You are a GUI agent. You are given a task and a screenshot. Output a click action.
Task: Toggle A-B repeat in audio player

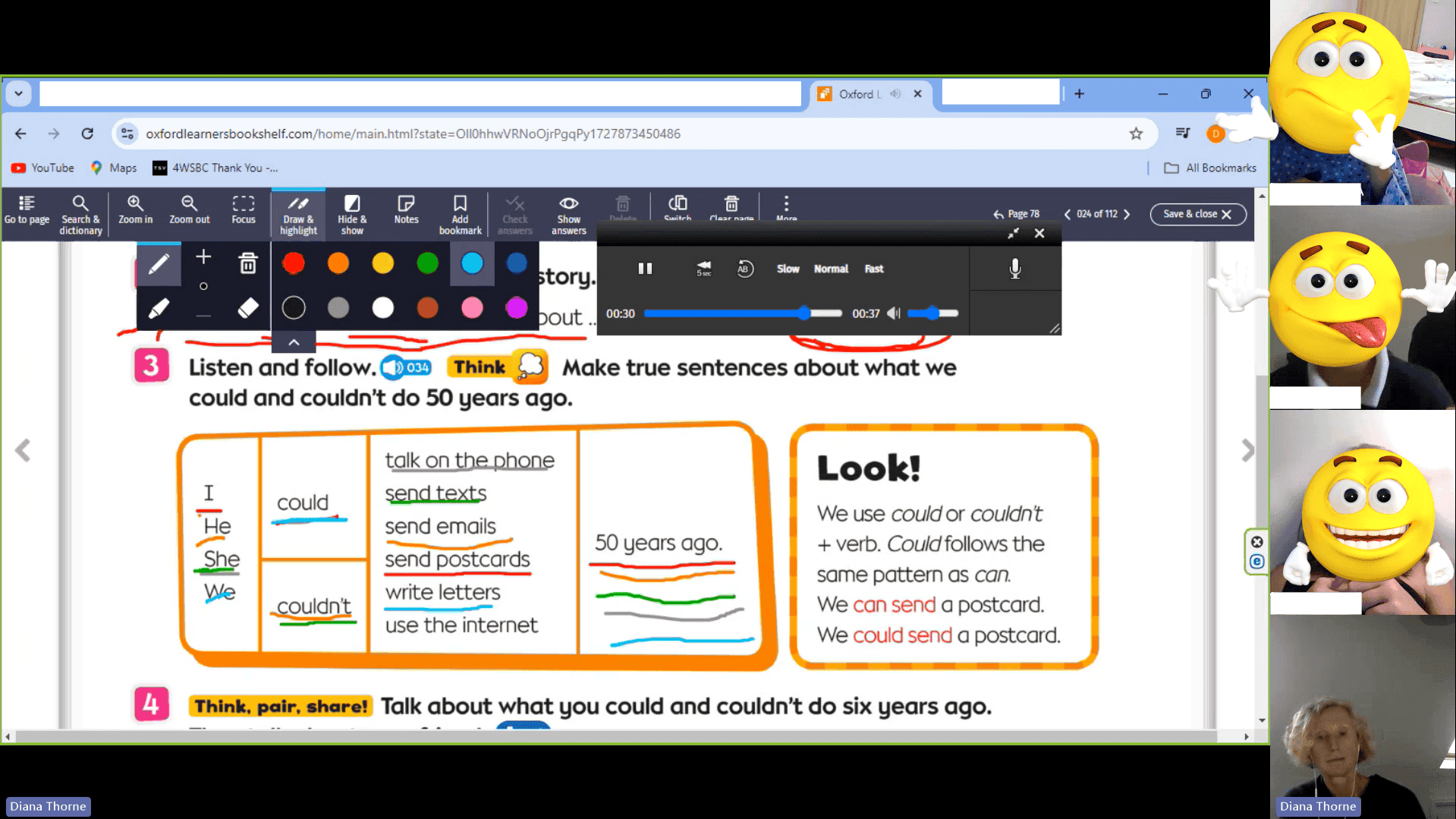[x=745, y=269]
